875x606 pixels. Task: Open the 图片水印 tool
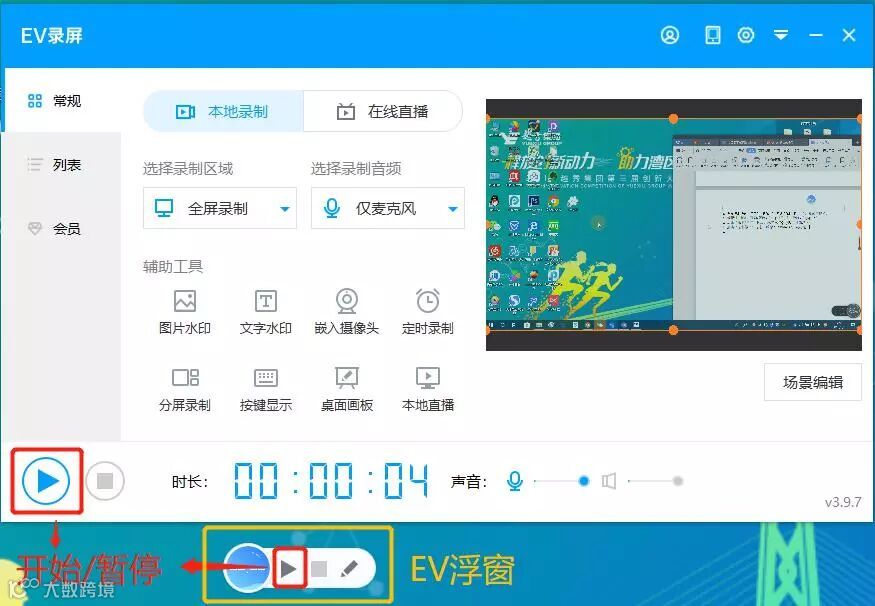[185, 312]
